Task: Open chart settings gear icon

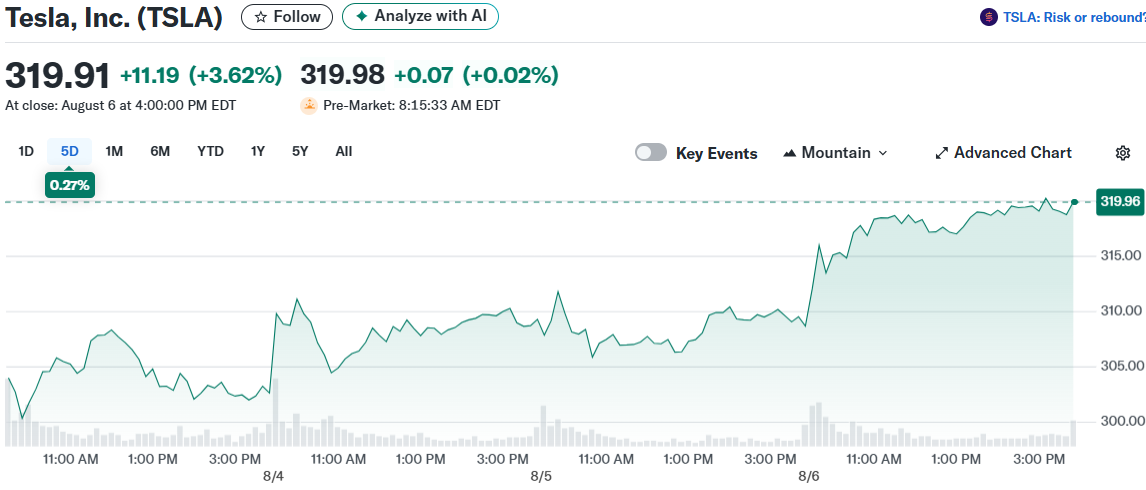Action: (1123, 153)
